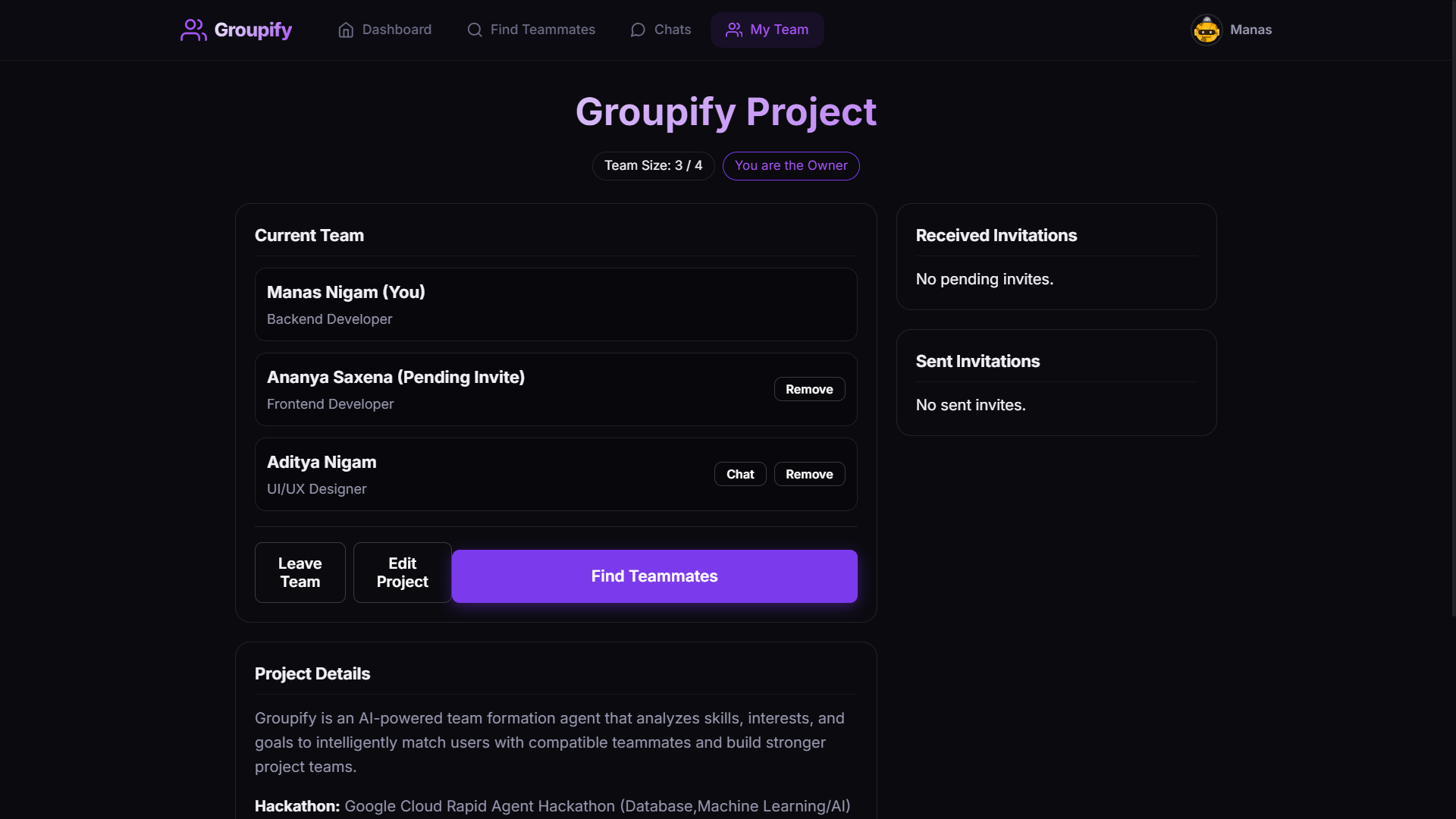Viewport: 1456px width, 819px height.
Task: Click the purple Find Teammates button
Action: [x=654, y=576]
